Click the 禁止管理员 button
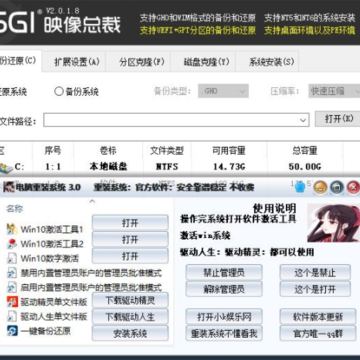The image size is (360, 360). (224, 273)
